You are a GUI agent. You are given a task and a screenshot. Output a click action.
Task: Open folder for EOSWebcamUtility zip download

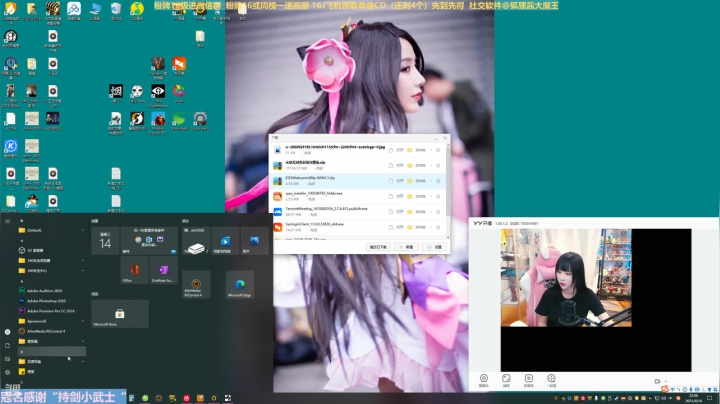click(417, 181)
